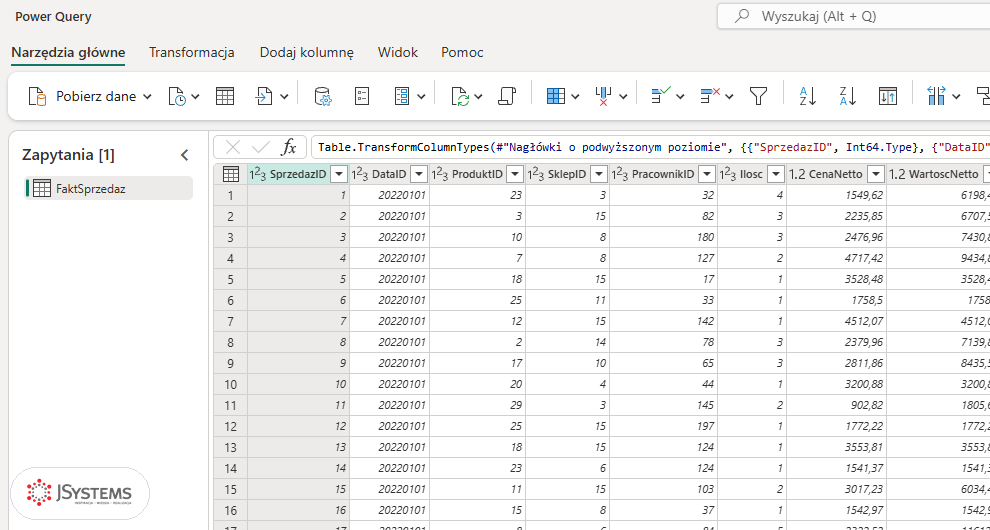Open the Dodaj kolumnę tab

coord(306,52)
